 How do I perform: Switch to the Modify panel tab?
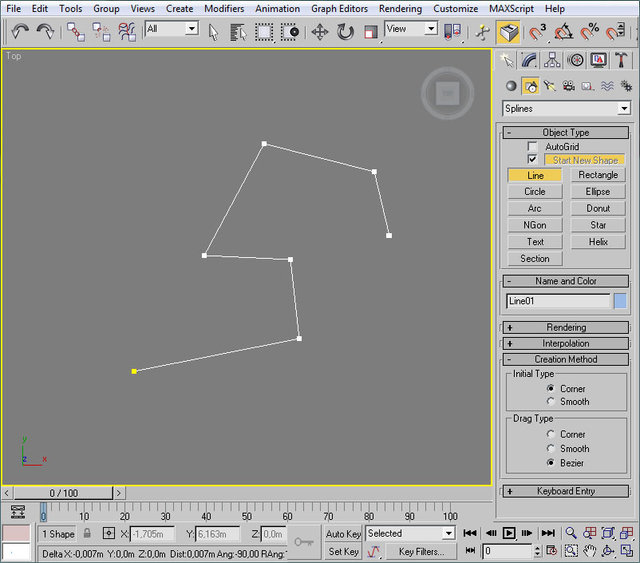528,60
